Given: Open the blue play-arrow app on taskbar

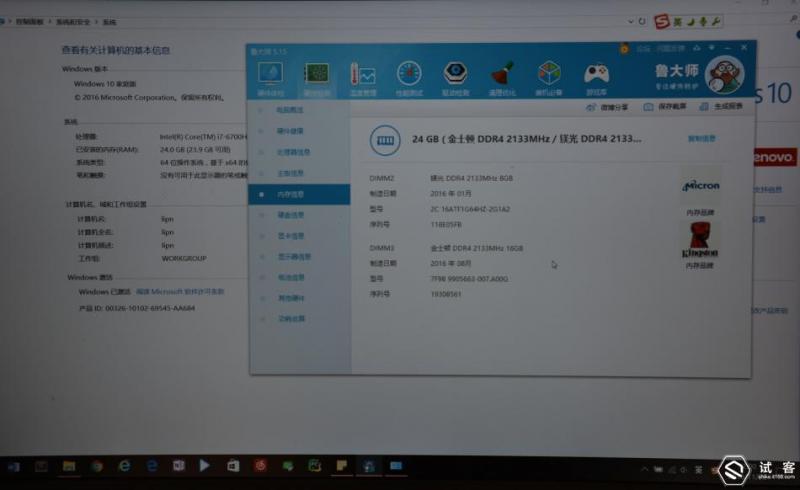Looking at the screenshot, I should click(205, 466).
